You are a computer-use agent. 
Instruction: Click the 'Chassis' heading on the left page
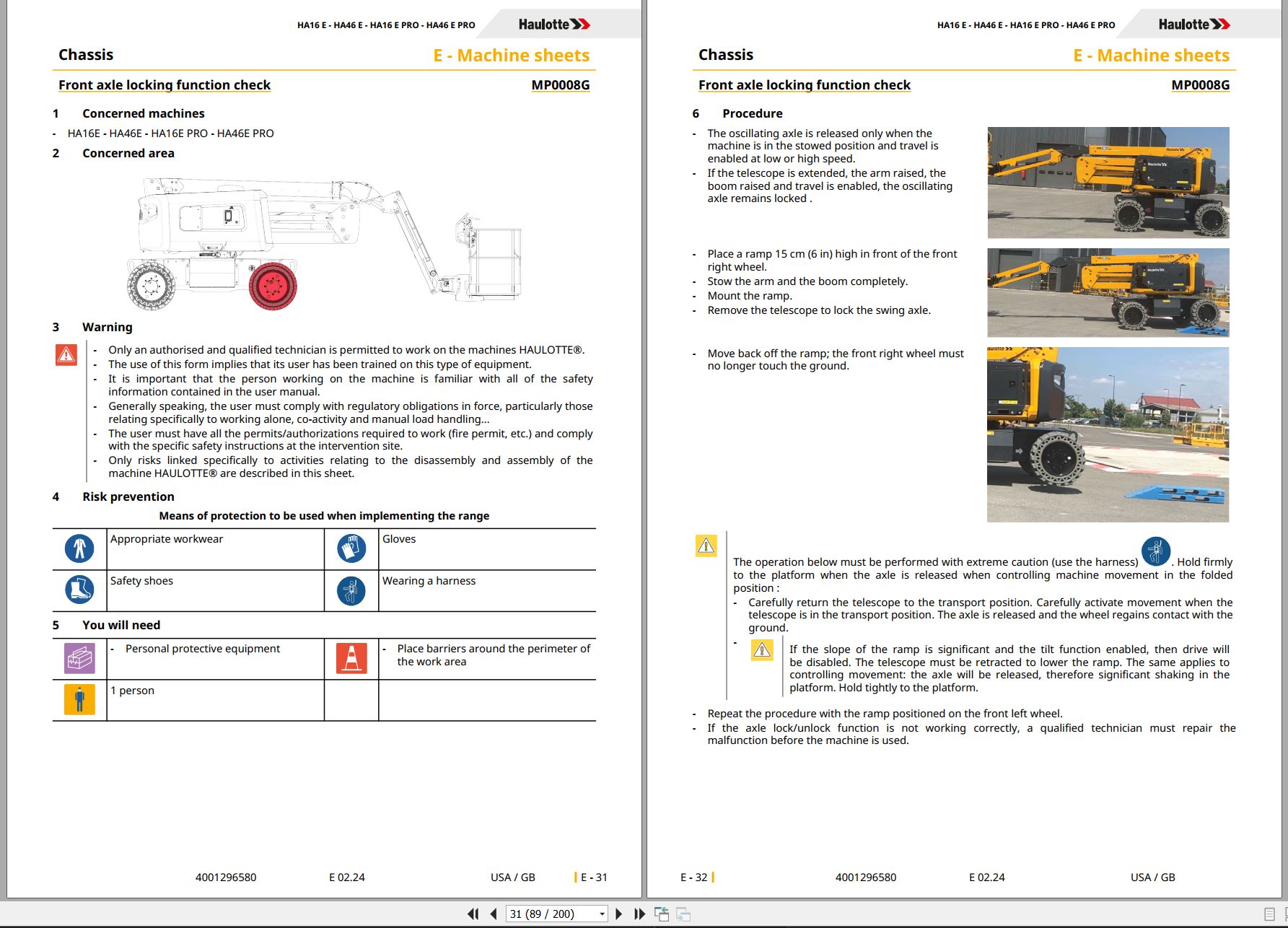[86, 55]
